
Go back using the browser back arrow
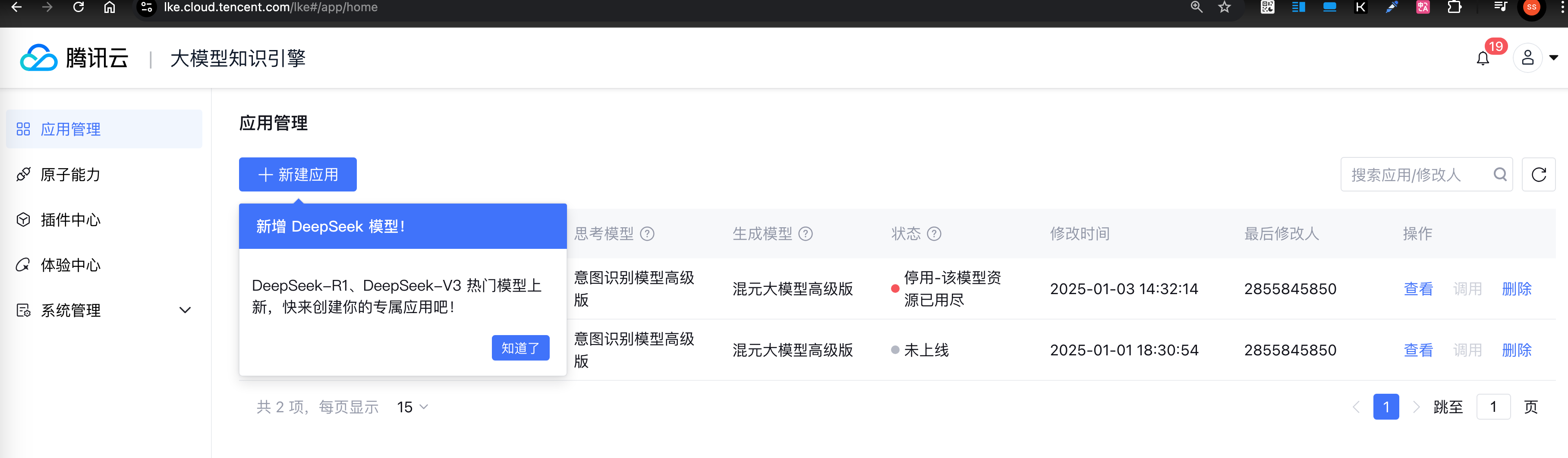point(16,7)
